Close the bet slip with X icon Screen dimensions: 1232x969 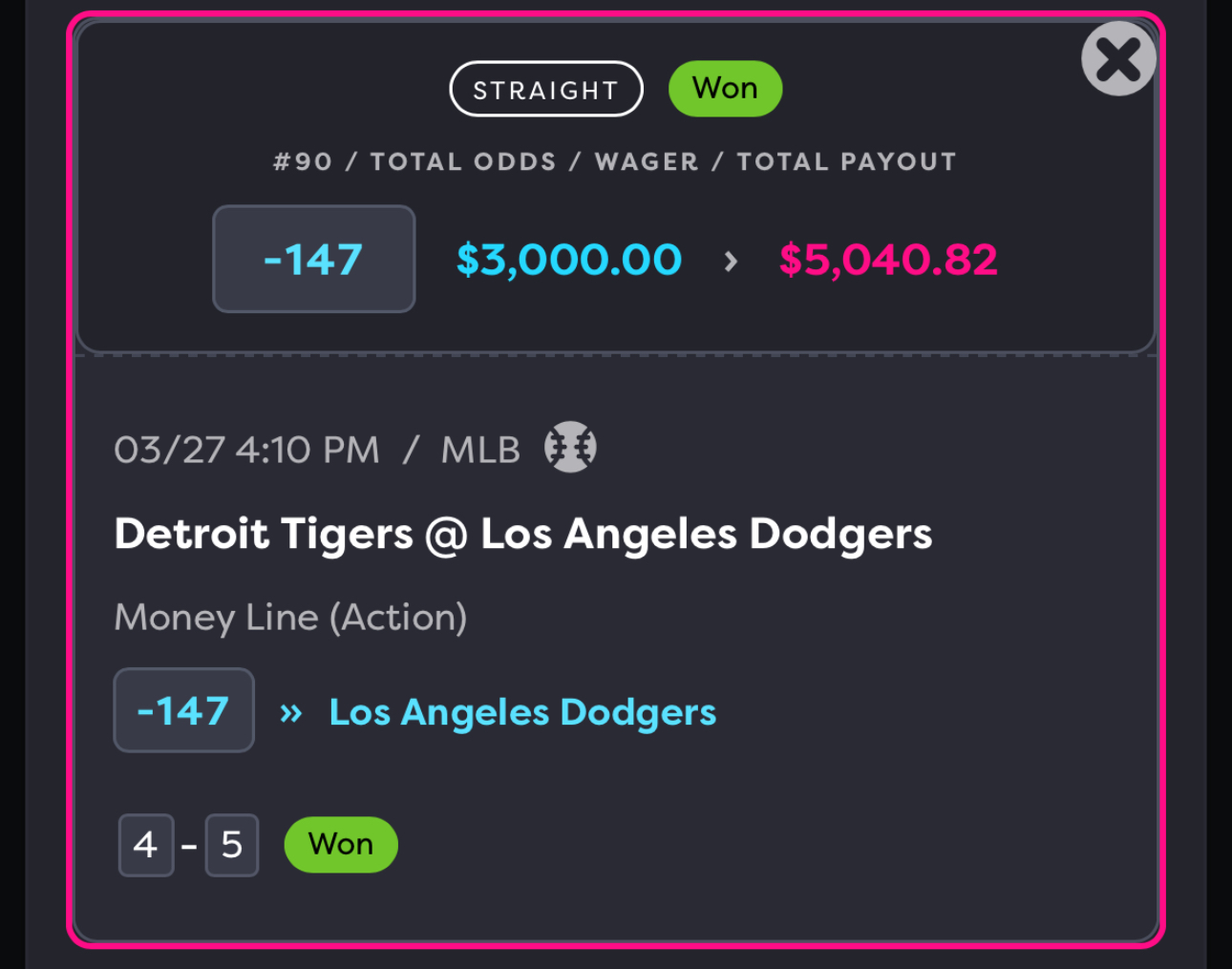1118,59
